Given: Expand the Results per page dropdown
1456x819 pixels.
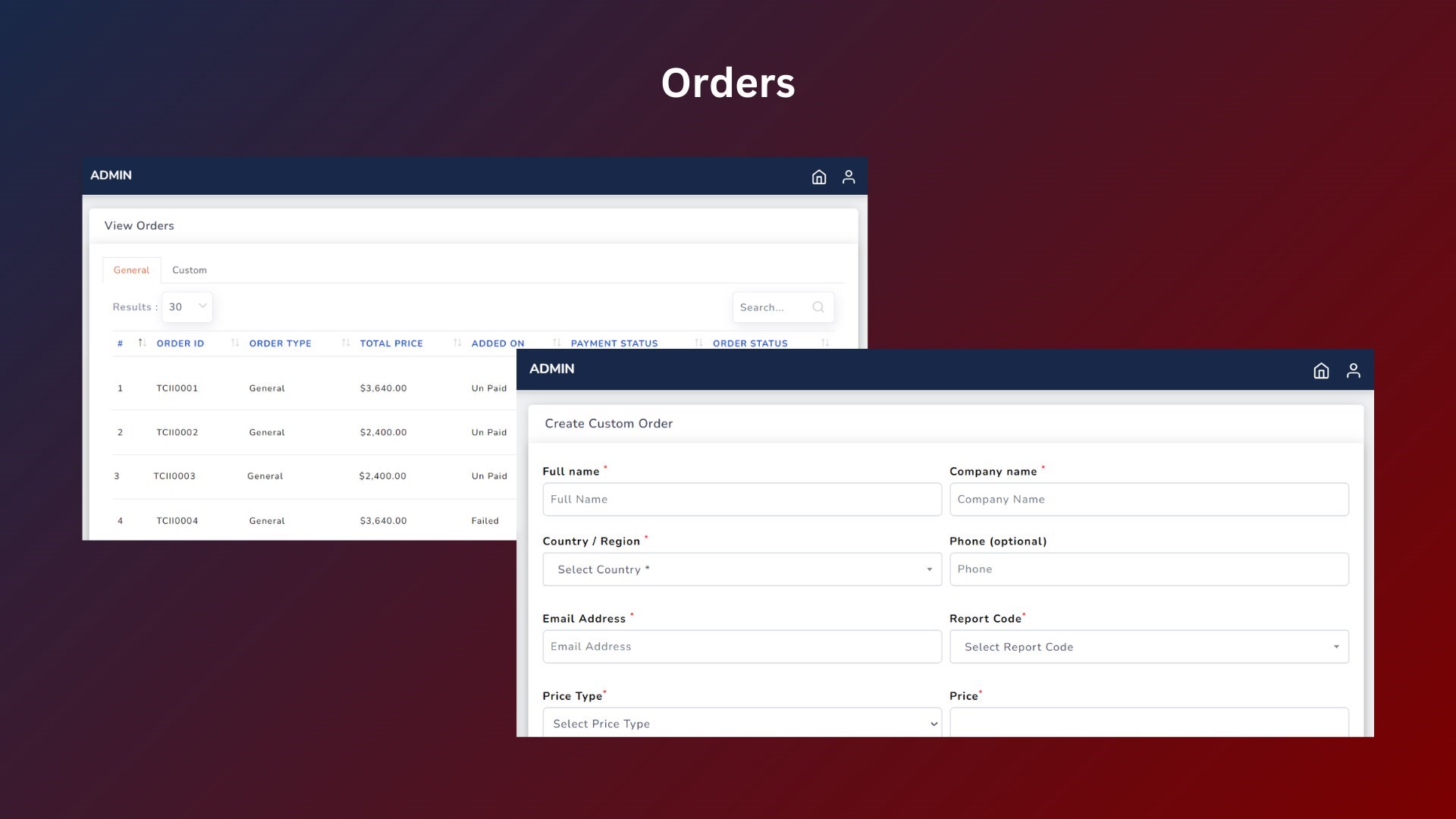Looking at the screenshot, I should tap(186, 307).
